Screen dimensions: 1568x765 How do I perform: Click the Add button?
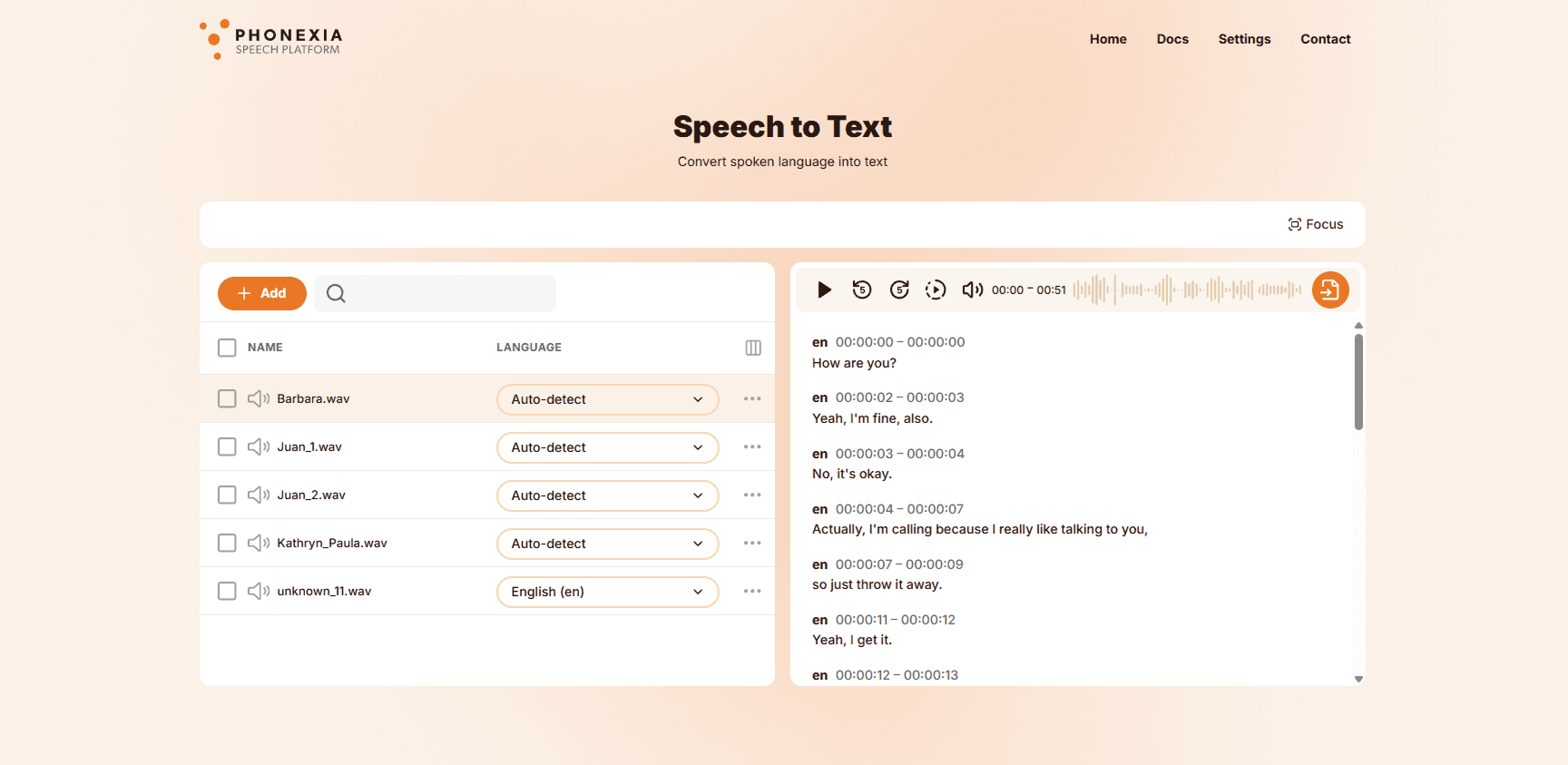coord(262,293)
